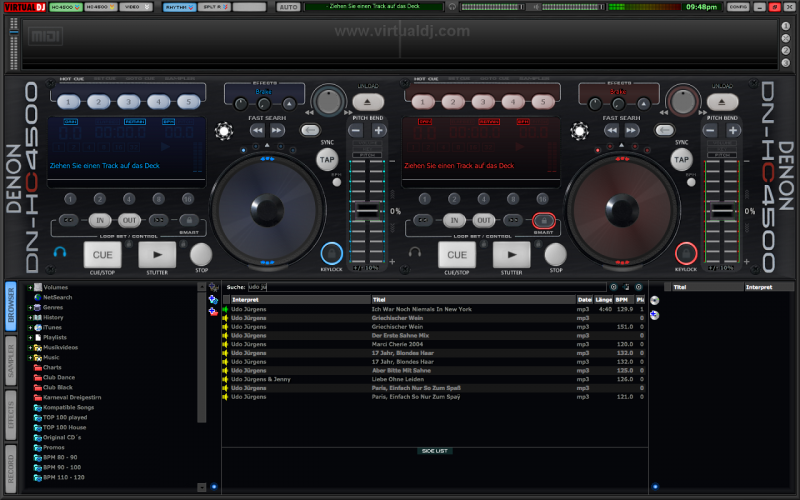Open effect selector arrow on right deck
800x500 pixels.
pyautogui.click(x=643, y=104)
